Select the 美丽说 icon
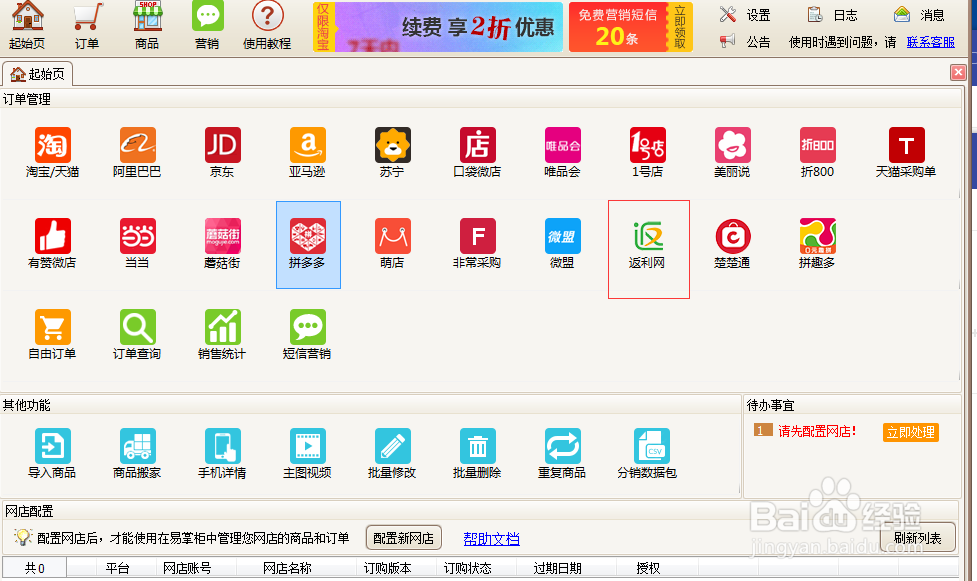This screenshot has height=581, width=977. pyautogui.click(x=732, y=153)
